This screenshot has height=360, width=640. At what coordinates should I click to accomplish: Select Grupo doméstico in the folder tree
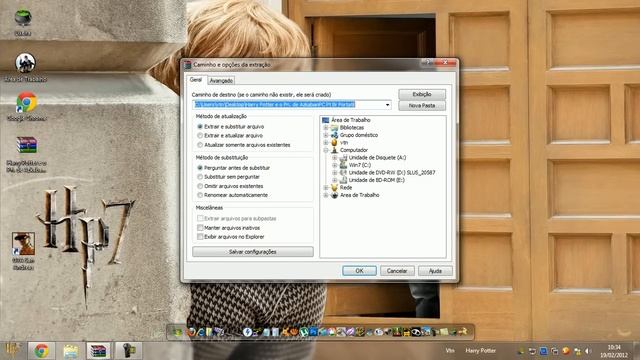(359, 135)
